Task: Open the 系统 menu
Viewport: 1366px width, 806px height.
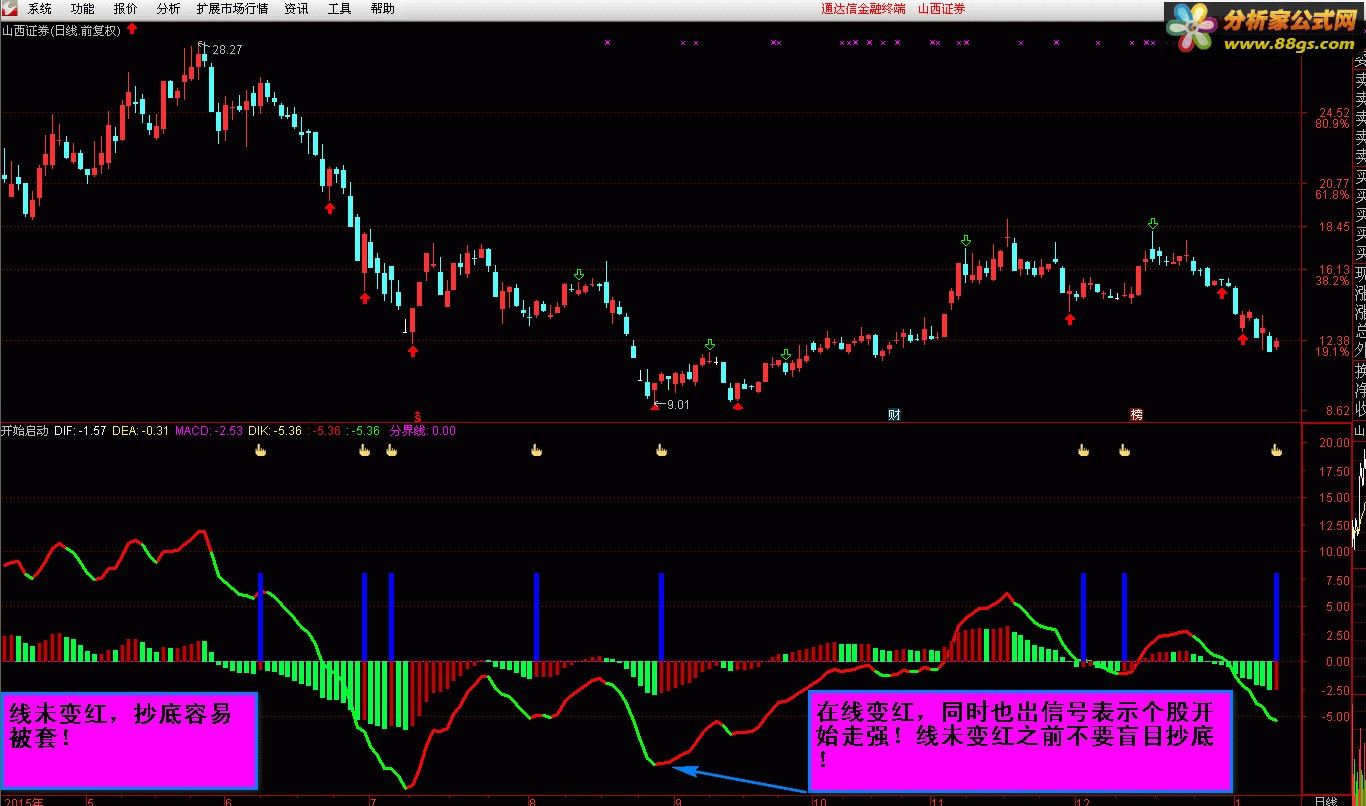Action: (40, 9)
